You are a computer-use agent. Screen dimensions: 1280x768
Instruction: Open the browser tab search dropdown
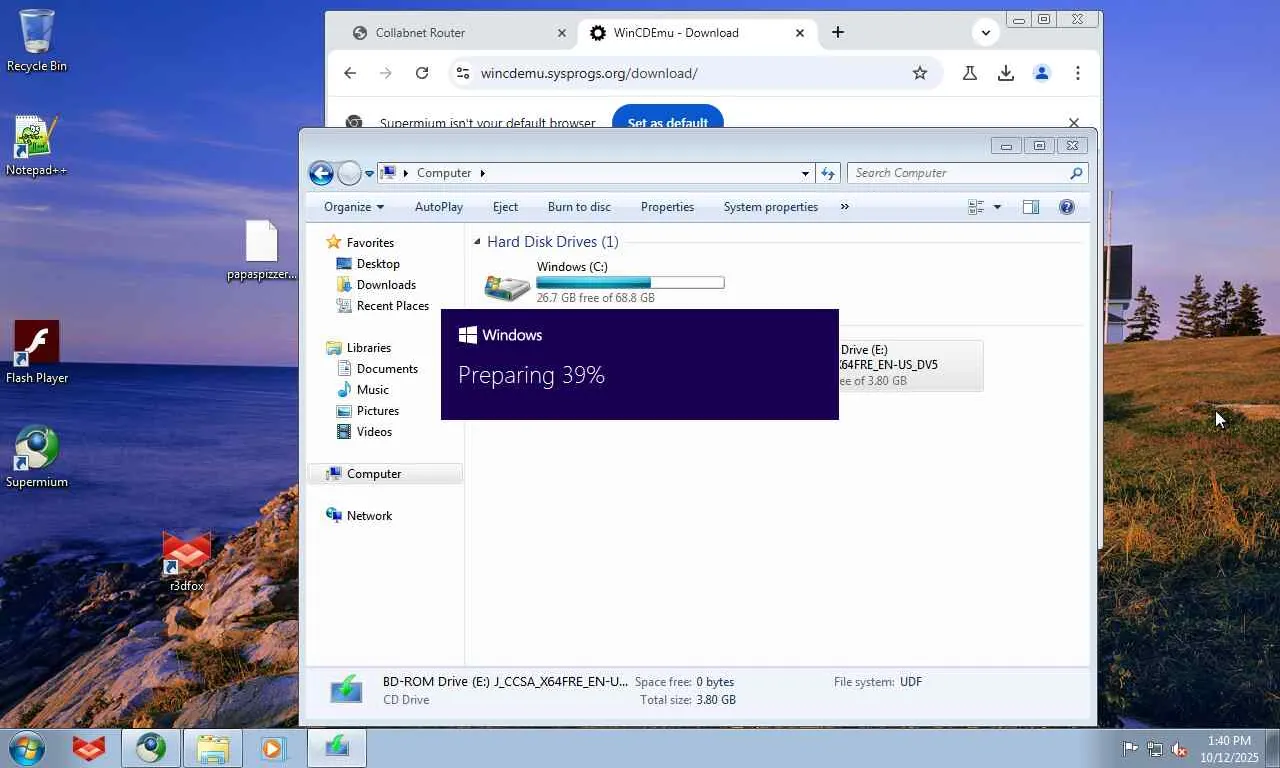coord(986,32)
